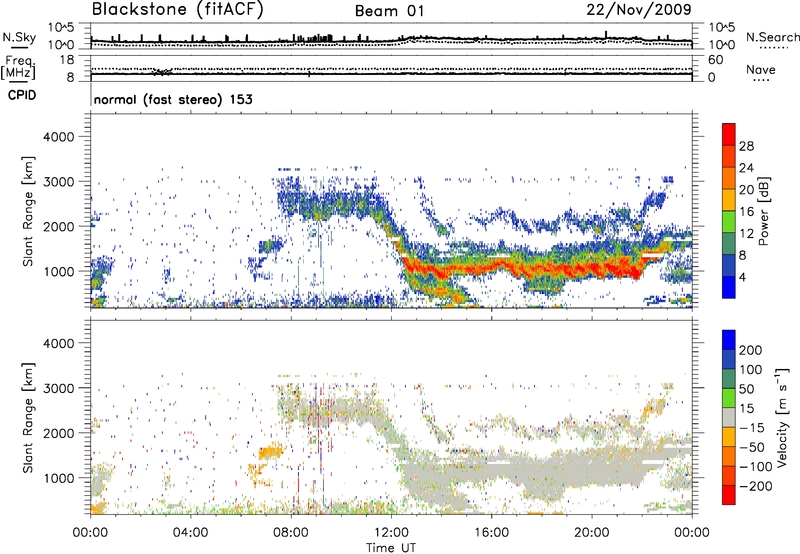Click the 'Time UT' axis label
Screen dimensions: 800x554
pos(391,548)
